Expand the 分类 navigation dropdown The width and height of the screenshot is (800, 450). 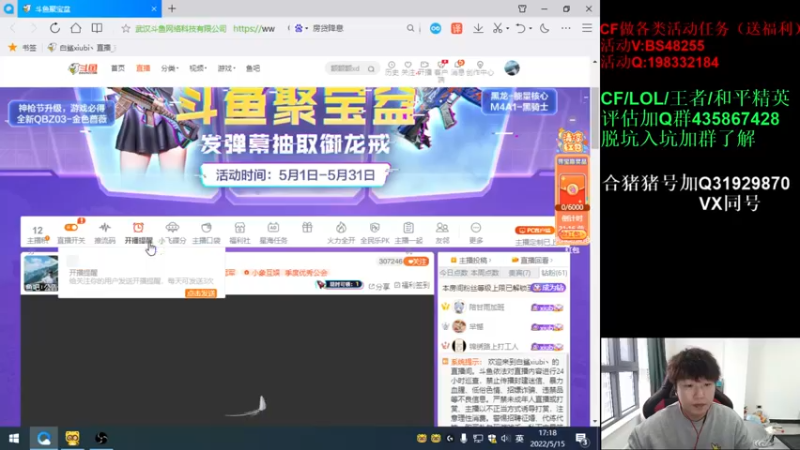[x=169, y=68]
